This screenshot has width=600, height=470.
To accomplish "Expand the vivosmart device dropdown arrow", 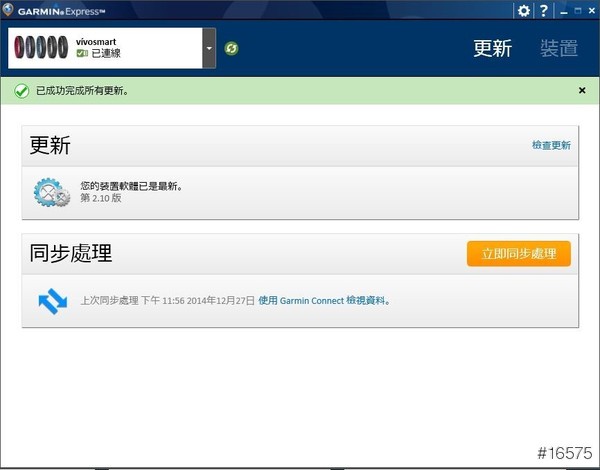I will pyautogui.click(x=209, y=48).
